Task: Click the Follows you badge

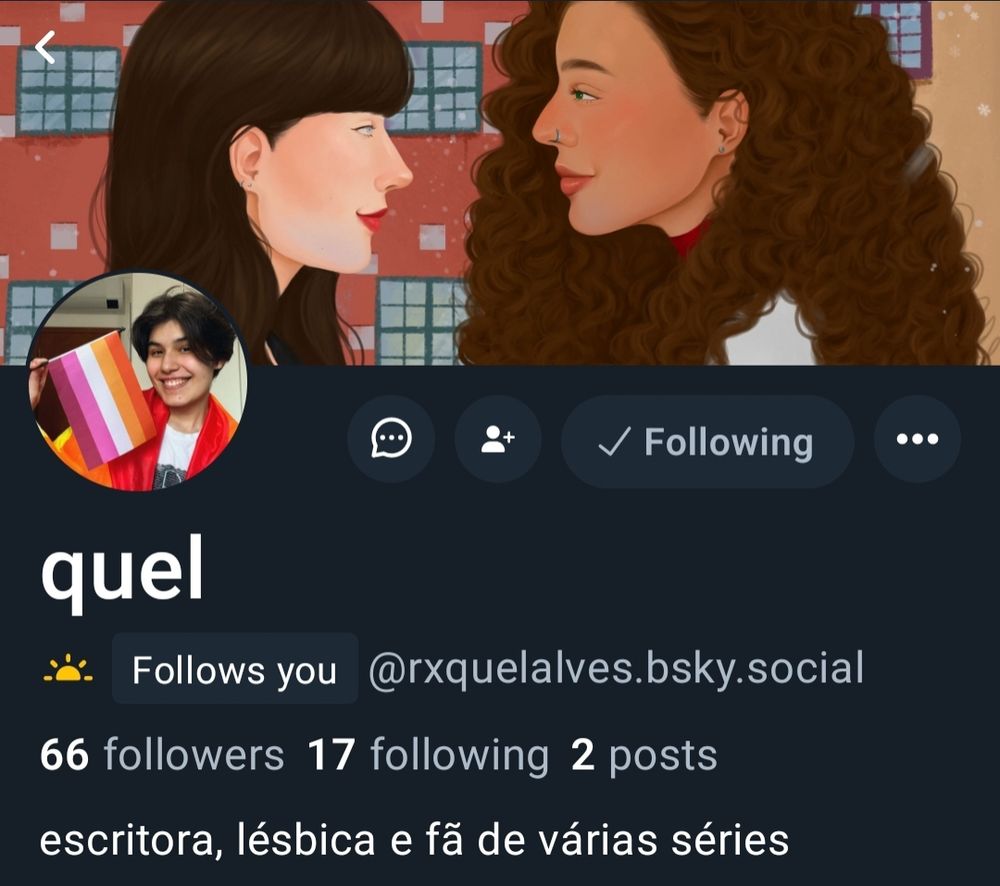Action: click(x=235, y=668)
